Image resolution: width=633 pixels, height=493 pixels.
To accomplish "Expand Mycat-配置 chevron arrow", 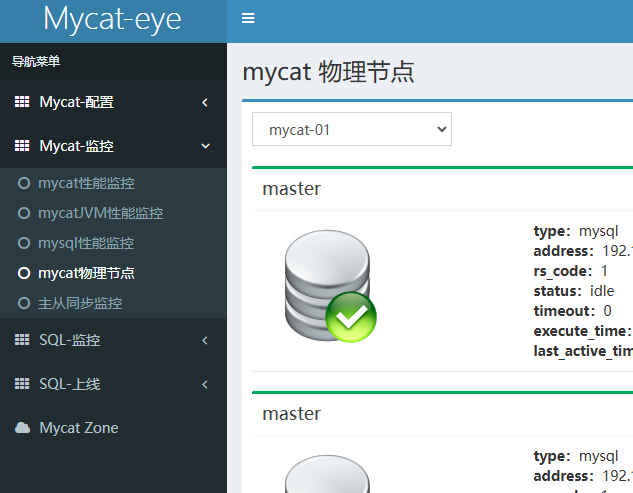I will click(x=205, y=102).
